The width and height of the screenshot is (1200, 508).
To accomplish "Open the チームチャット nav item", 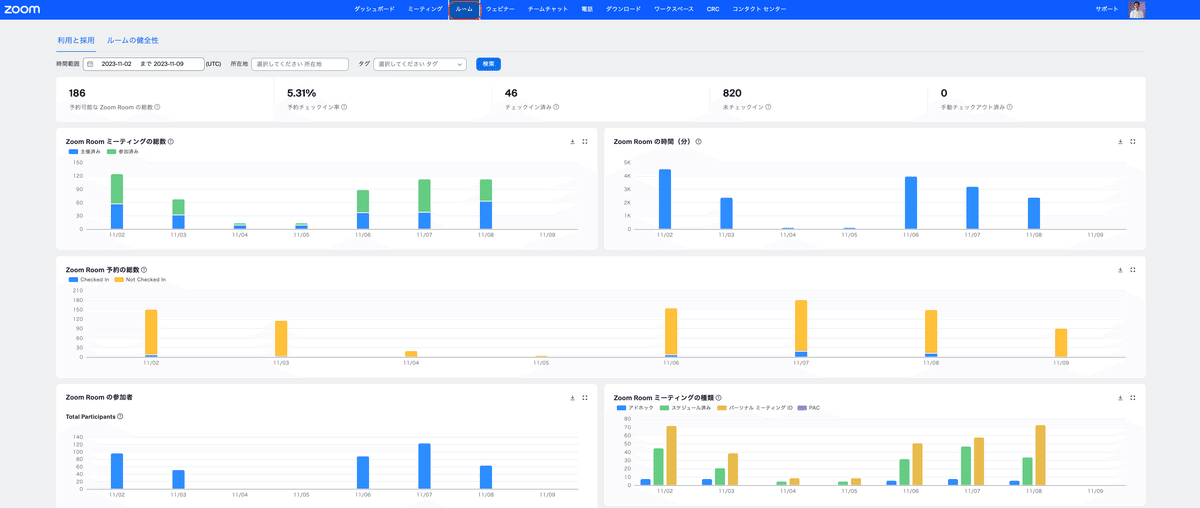I will click(548, 9).
